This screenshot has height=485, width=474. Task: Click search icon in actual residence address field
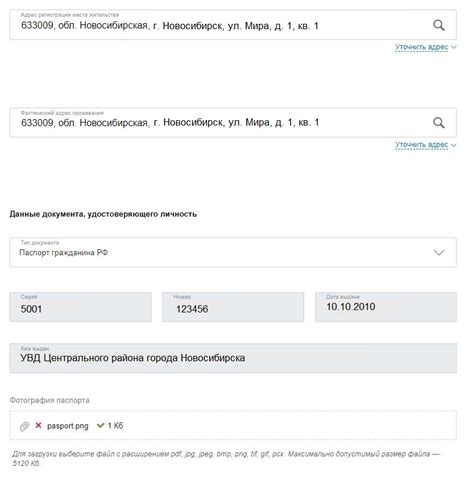point(438,123)
